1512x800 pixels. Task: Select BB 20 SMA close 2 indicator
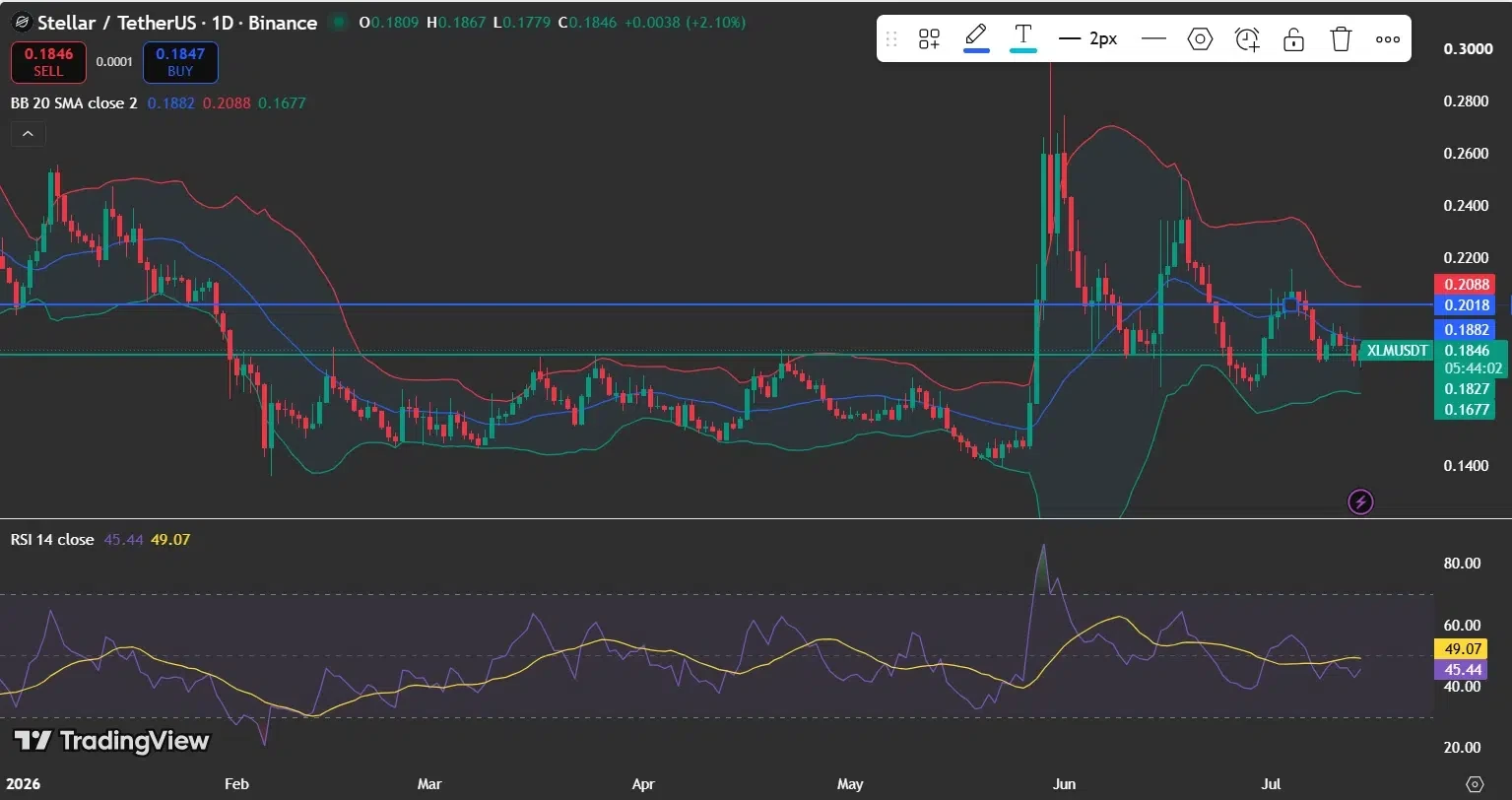coord(74,102)
